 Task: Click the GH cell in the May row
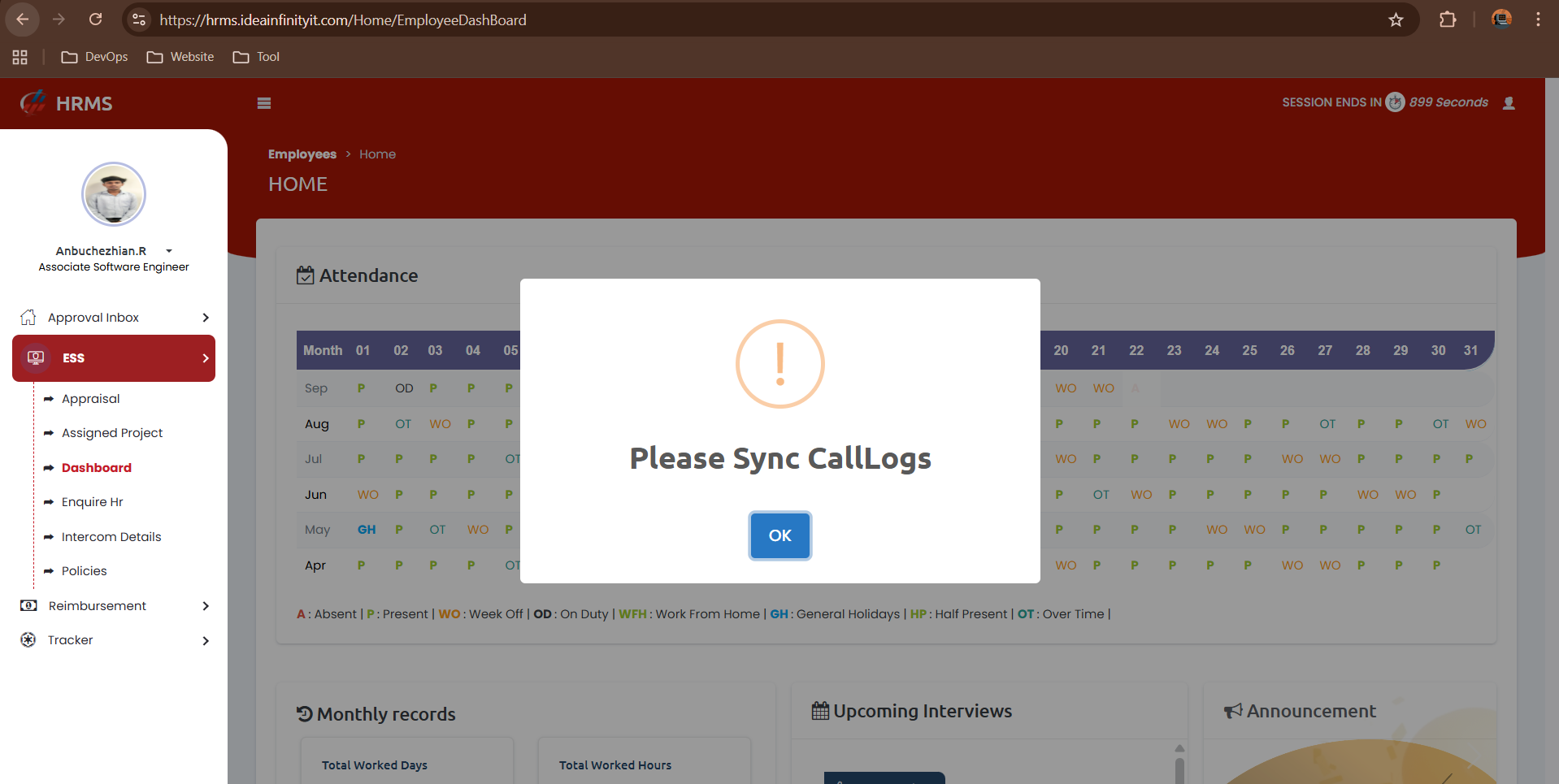point(367,530)
